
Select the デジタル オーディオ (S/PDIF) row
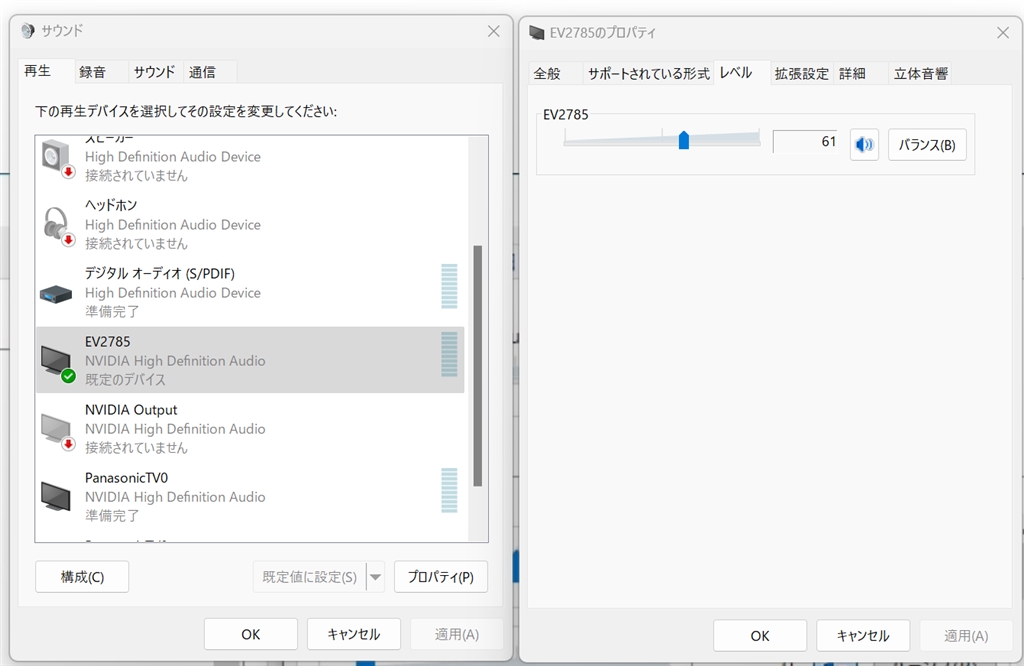(x=250, y=293)
